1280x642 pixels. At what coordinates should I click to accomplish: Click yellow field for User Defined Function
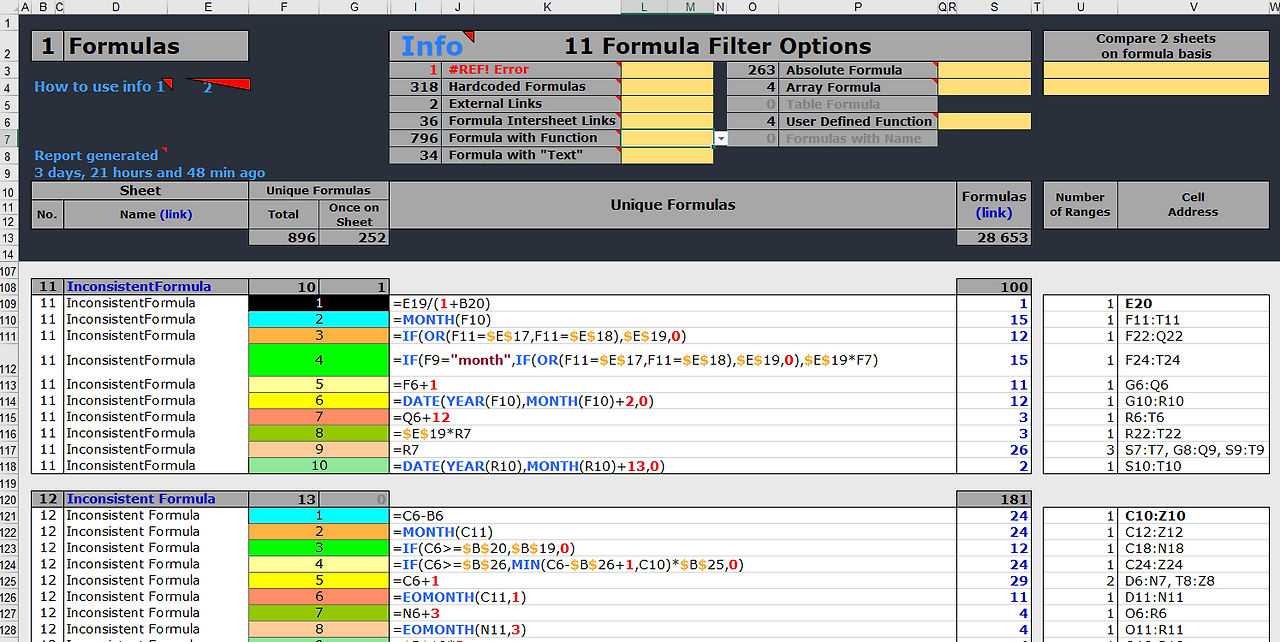(x=984, y=121)
